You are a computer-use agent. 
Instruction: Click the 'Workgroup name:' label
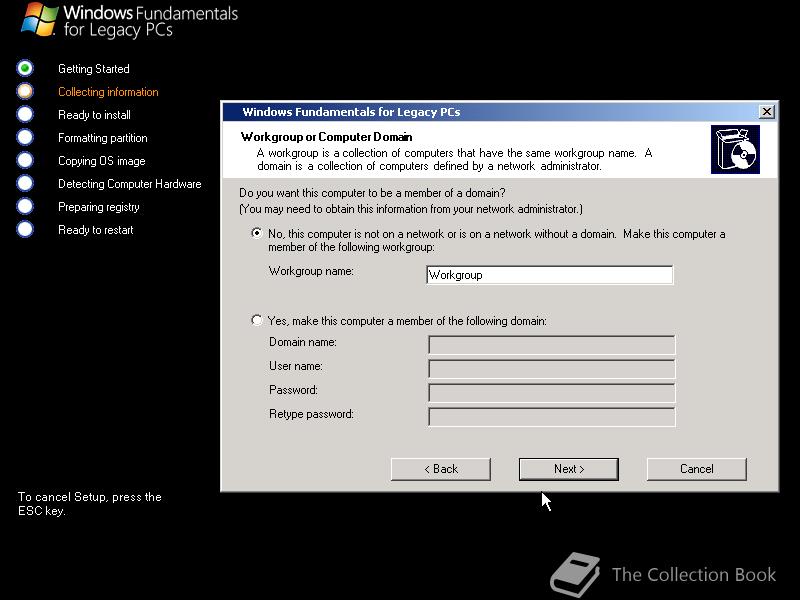311,271
